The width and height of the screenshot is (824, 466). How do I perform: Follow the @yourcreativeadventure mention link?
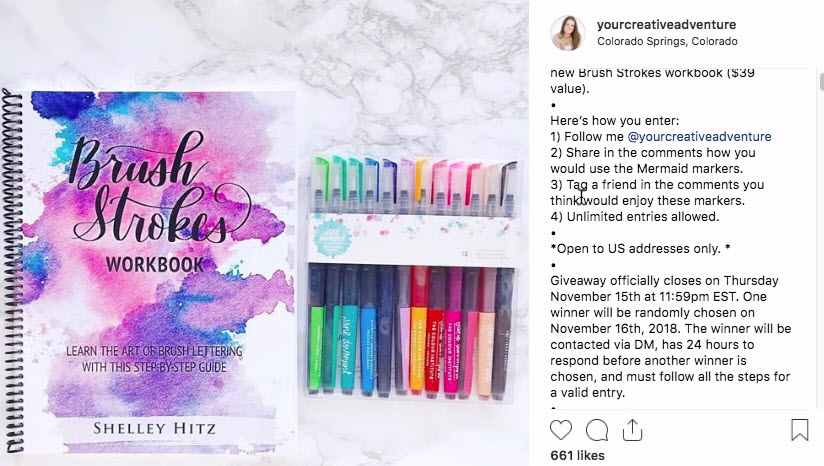[699, 137]
